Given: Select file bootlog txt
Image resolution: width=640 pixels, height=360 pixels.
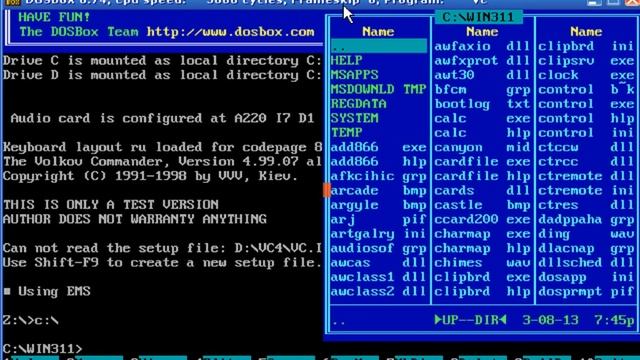Looking at the screenshot, I should click(x=482, y=104).
